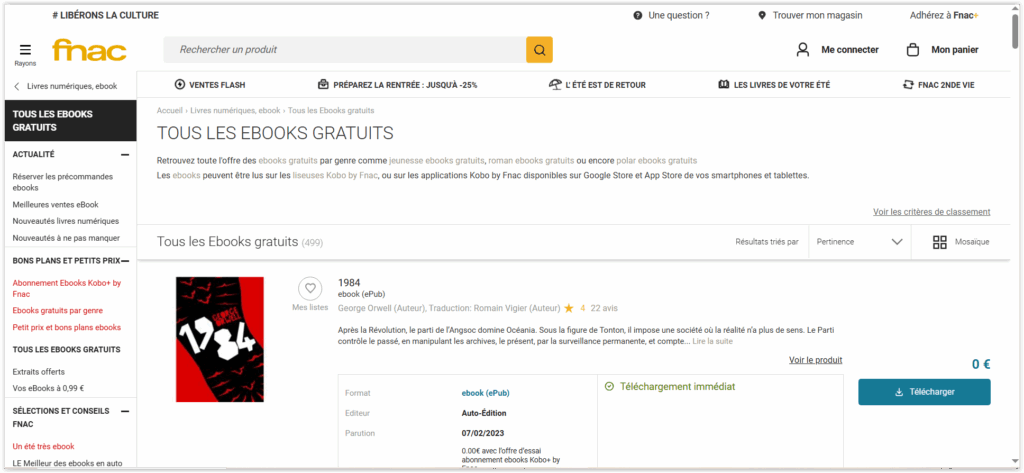Click the 1984 book title
The width and height of the screenshot is (1024, 473).
click(x=349, y=283)
